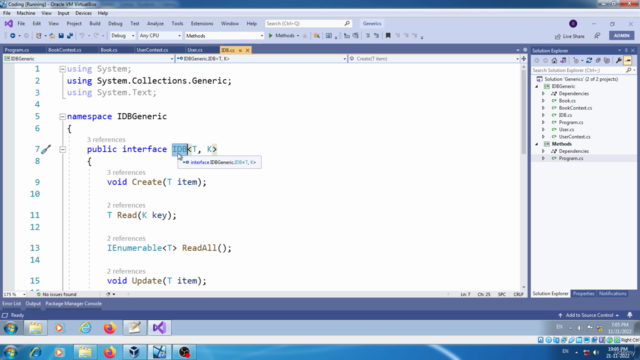The height and width of the screenshot is (360, 640).
Task: Expand IDBGeneric Dependencies node
Action: coord(543,93)
